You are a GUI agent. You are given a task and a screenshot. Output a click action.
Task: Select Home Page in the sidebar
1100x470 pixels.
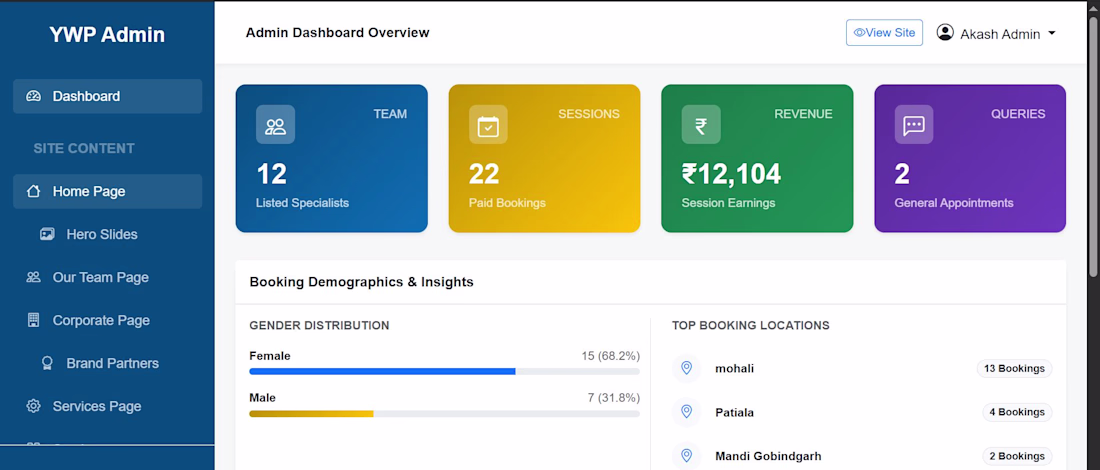pos(107,192)
